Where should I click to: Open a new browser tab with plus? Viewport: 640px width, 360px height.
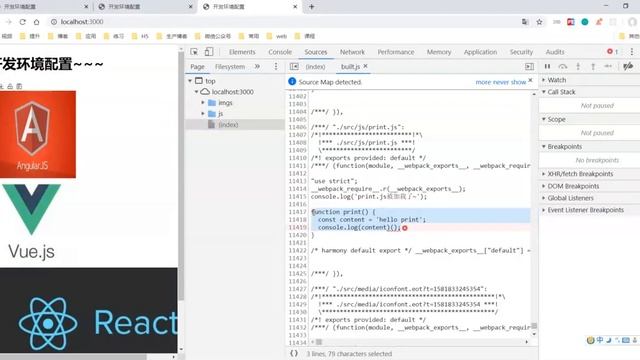[x=311, y=7]
